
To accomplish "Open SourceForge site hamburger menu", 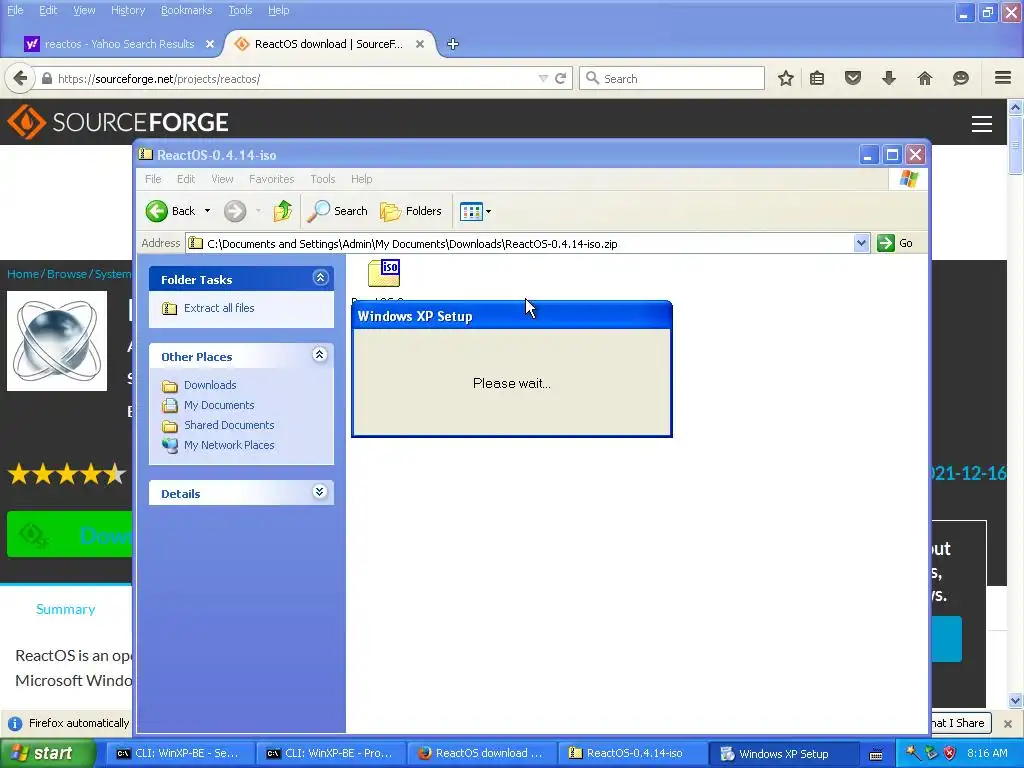I will (982, 123).
